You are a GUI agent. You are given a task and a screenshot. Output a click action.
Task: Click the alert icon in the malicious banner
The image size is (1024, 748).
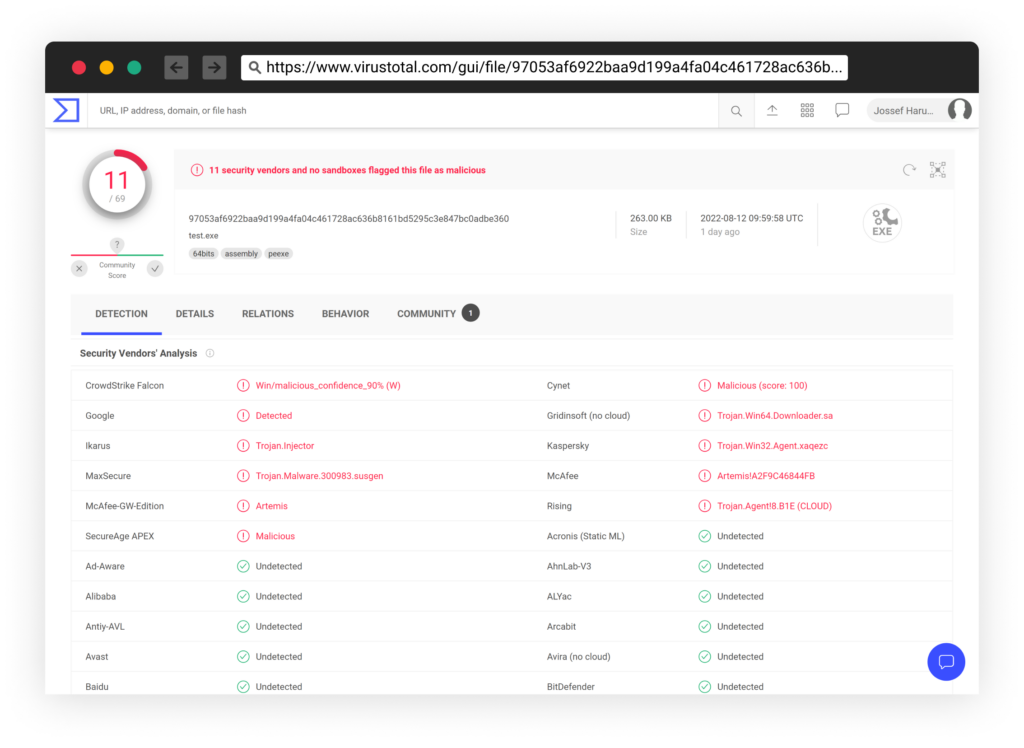(x=197, y=170)
